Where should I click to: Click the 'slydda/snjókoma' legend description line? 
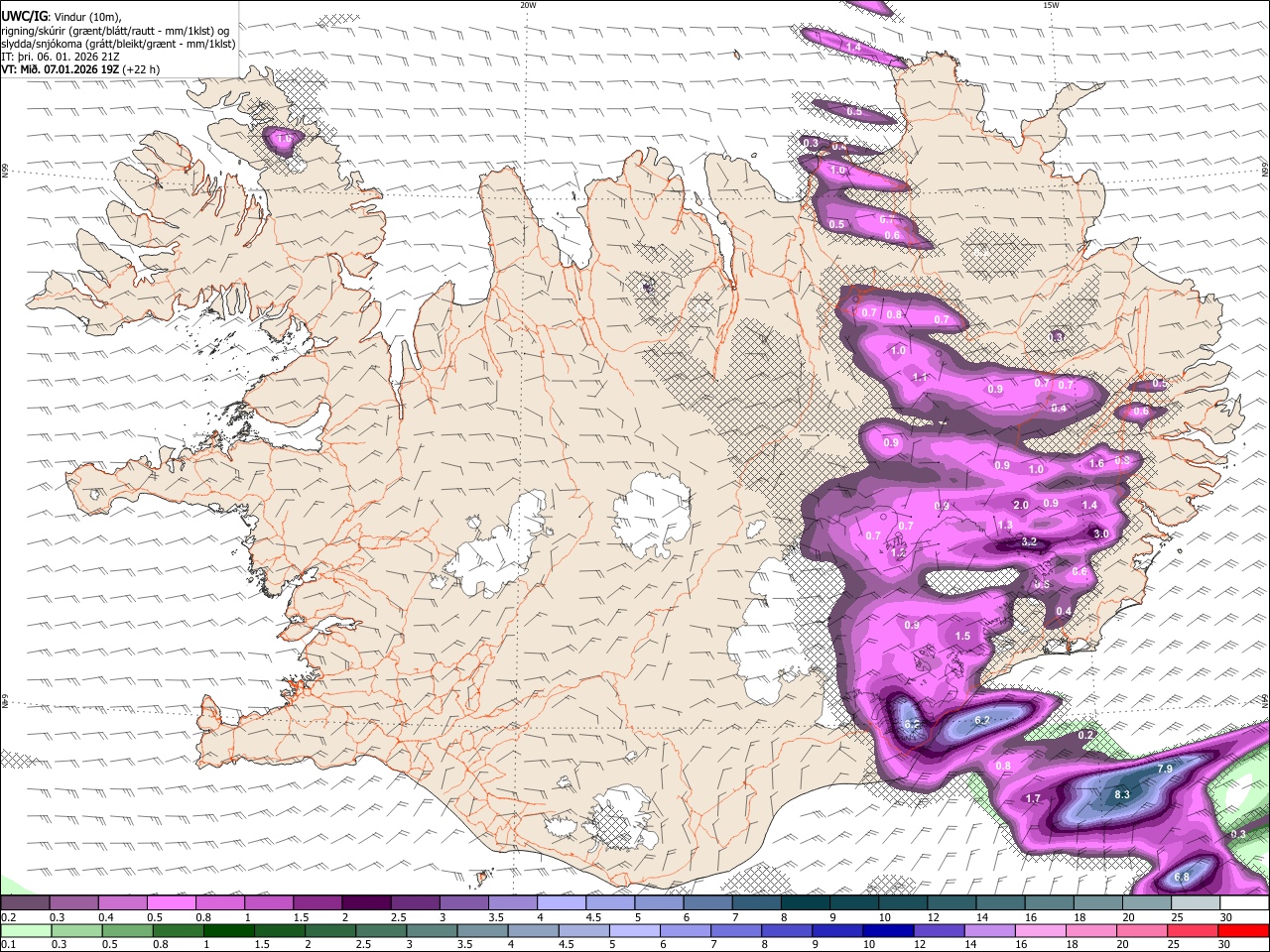click(118, 44)
